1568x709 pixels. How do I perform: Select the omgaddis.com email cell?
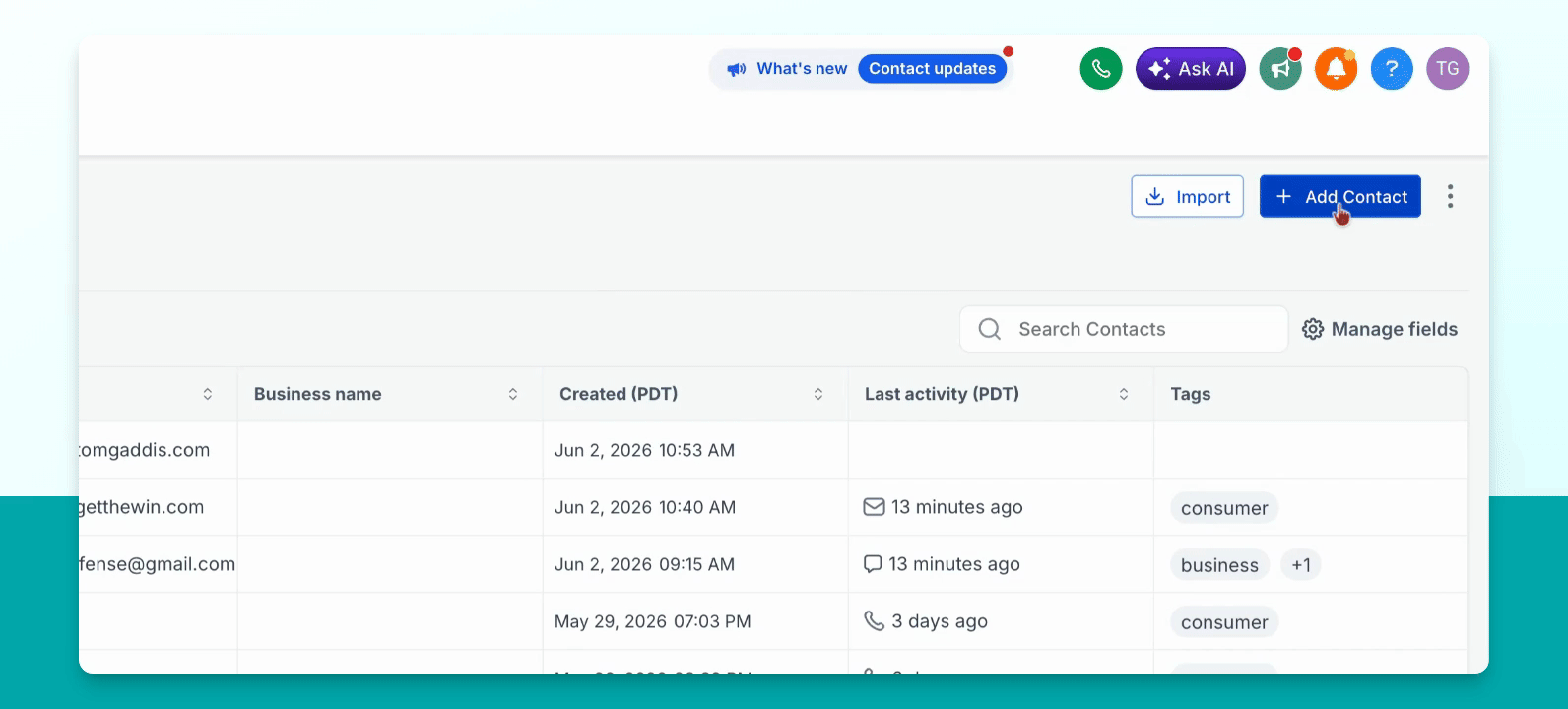pos(158,450)
